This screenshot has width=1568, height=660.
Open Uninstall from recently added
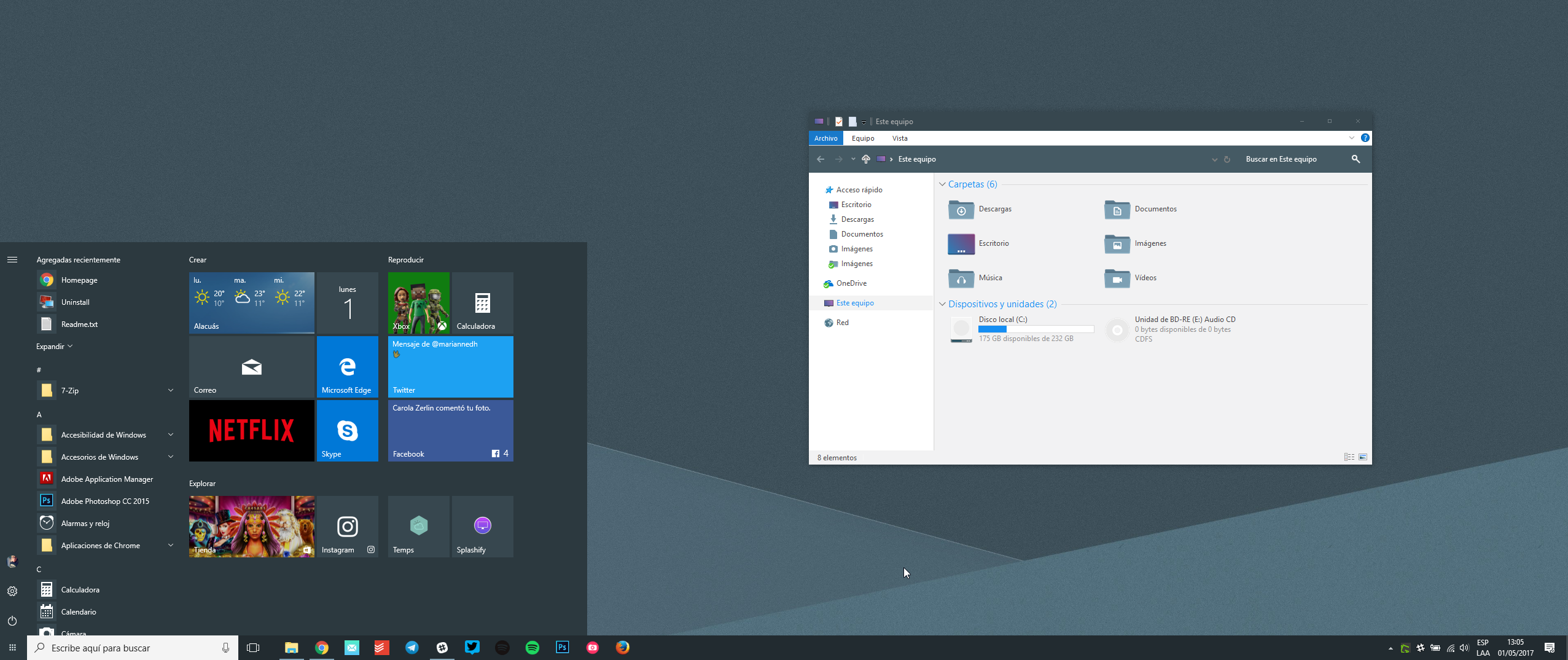click(x=107, y=302)
